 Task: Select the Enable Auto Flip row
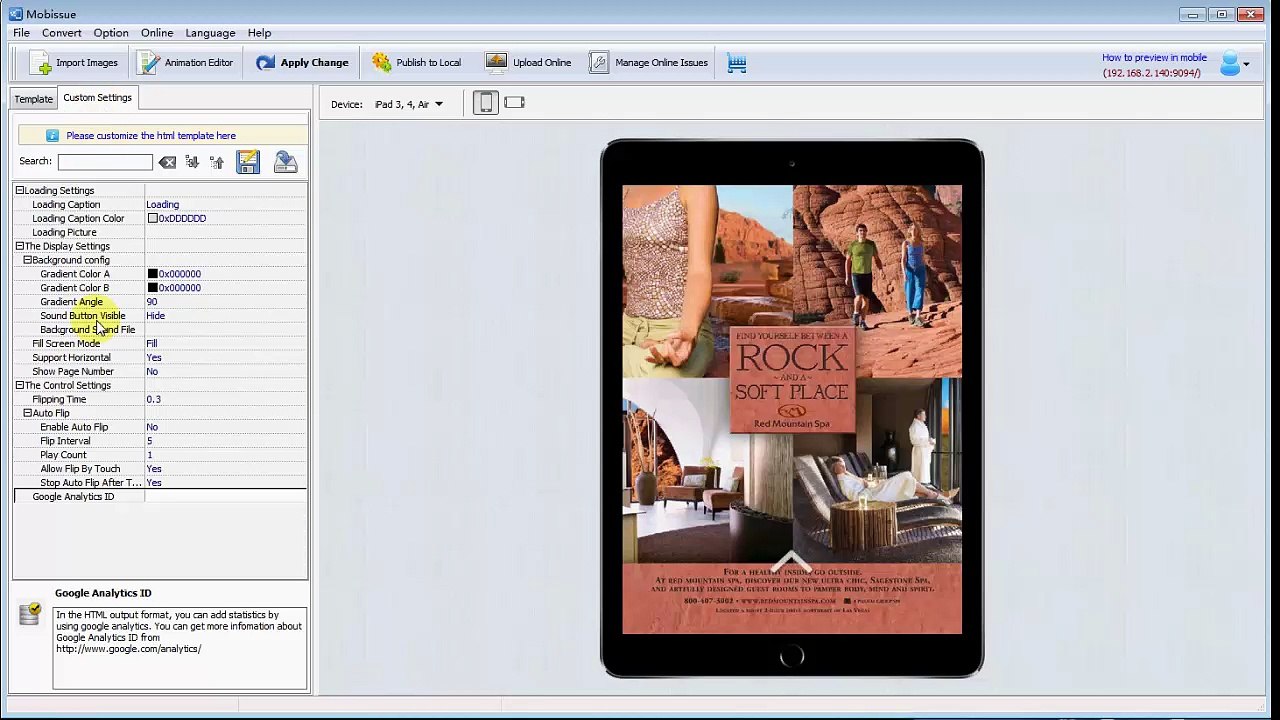click(x=160, y=427)
